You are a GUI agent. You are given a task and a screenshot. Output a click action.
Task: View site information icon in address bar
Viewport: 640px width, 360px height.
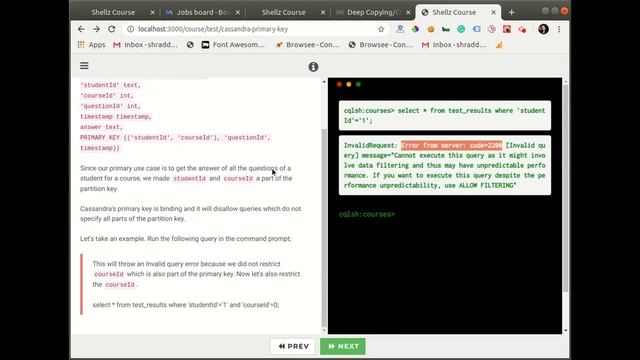130,29
